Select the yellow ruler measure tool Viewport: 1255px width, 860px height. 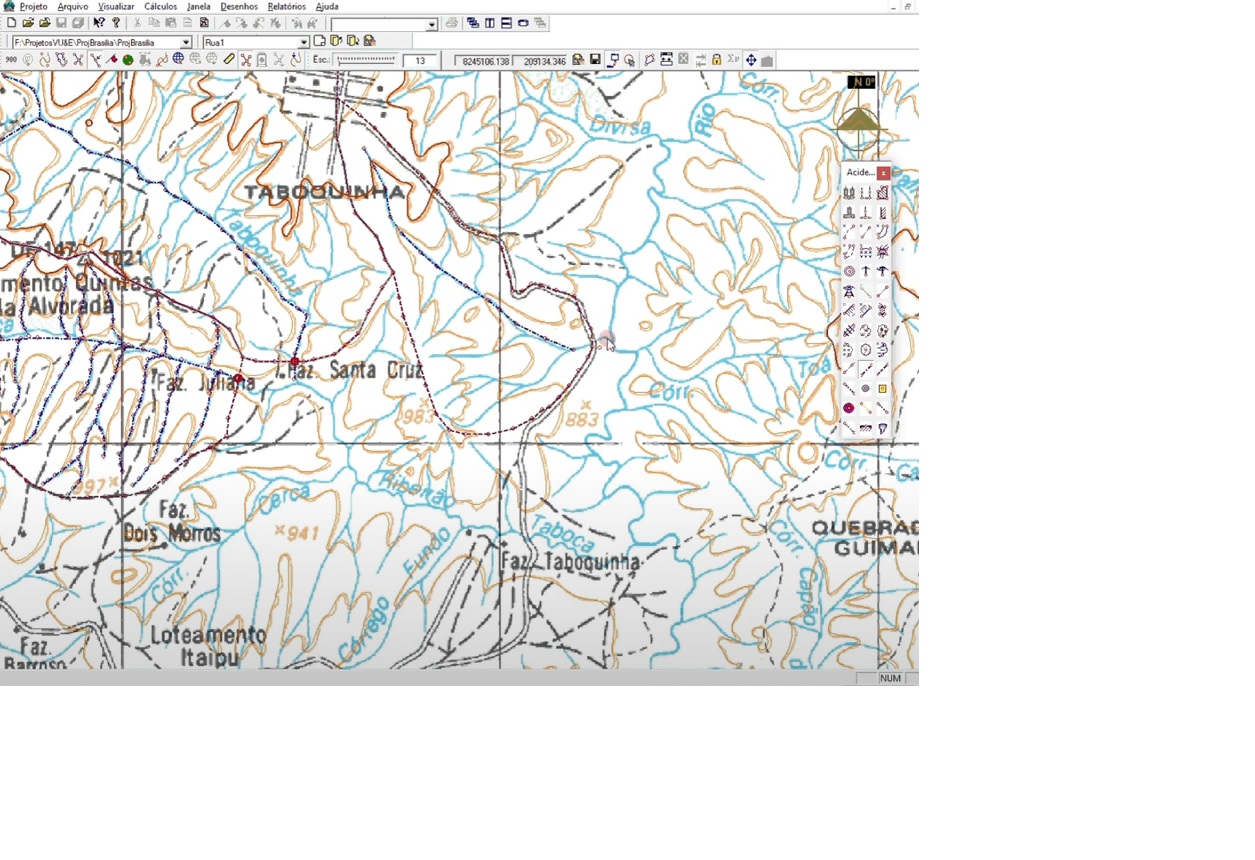tap(229, 60)
